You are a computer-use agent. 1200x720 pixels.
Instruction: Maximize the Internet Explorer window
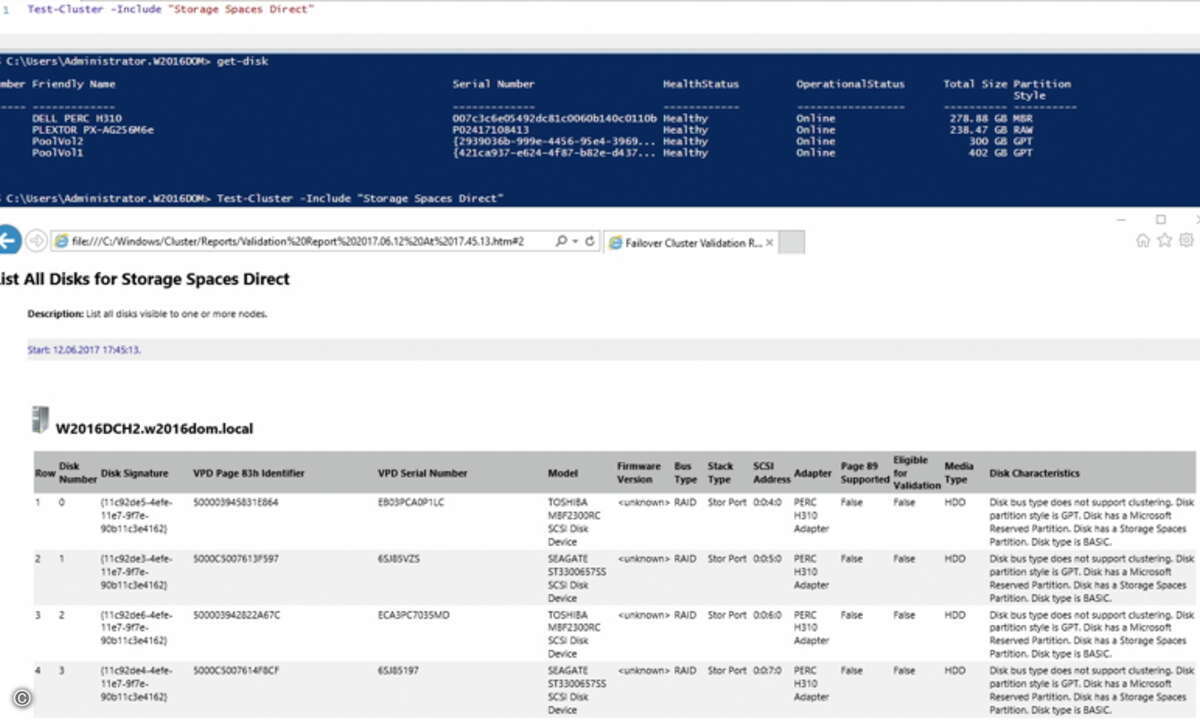pyautogui.click(x=1160, y=220)
